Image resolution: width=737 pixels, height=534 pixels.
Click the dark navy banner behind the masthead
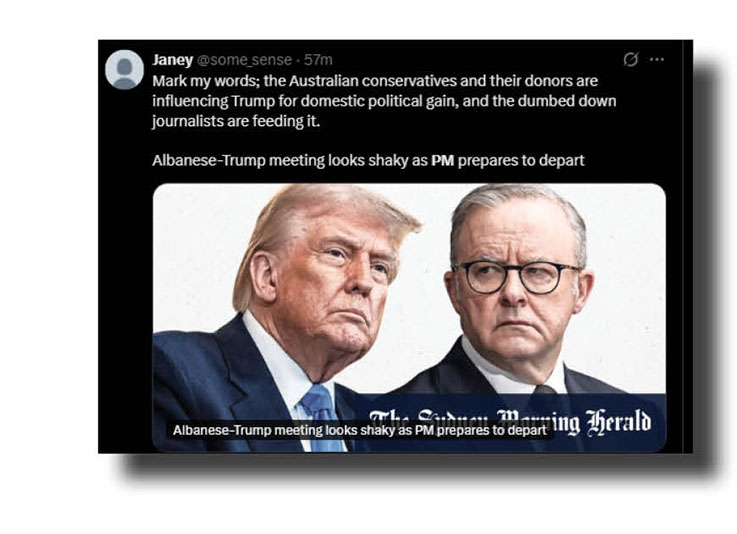(x=512, y=423)
